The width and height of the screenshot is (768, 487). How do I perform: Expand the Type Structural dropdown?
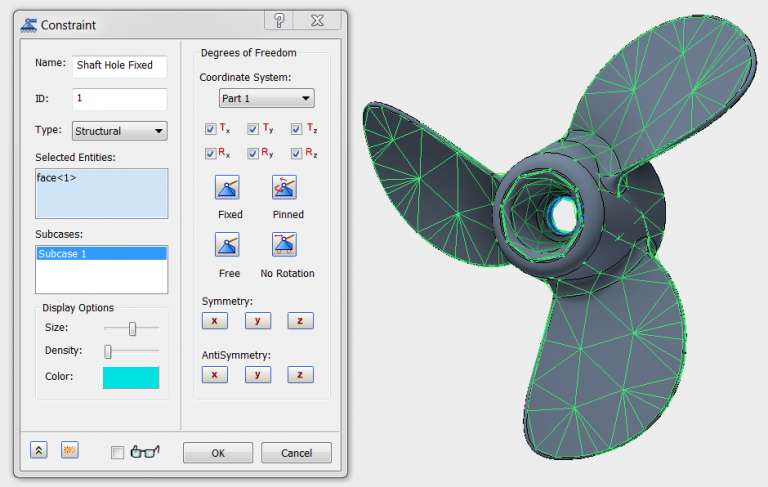120,131
